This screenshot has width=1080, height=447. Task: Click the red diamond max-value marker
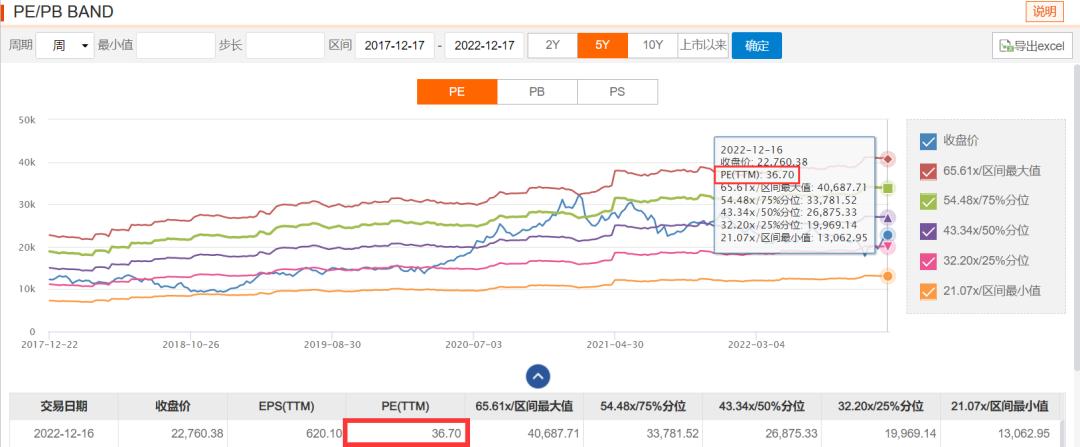pos(888,159)
